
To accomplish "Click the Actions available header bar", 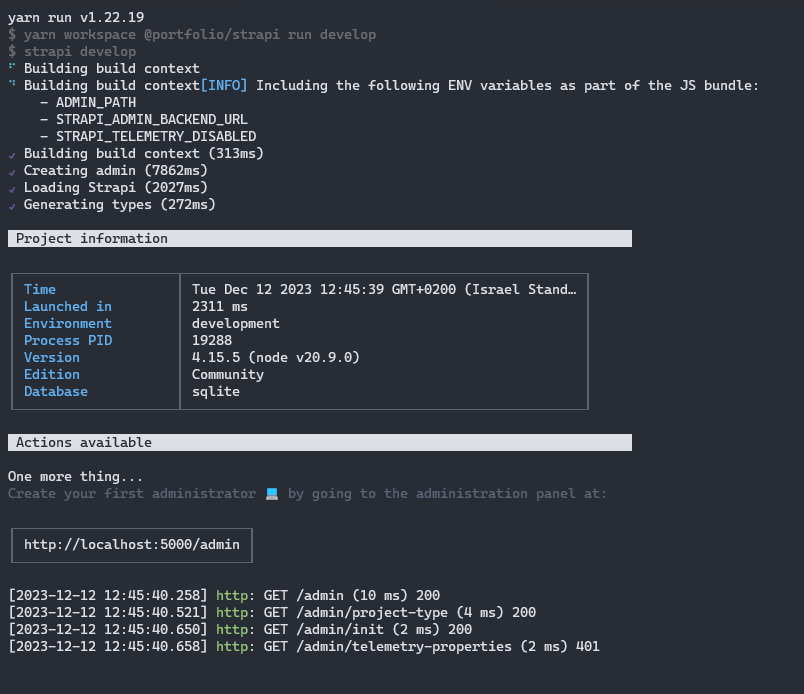I will click(320, 443).
